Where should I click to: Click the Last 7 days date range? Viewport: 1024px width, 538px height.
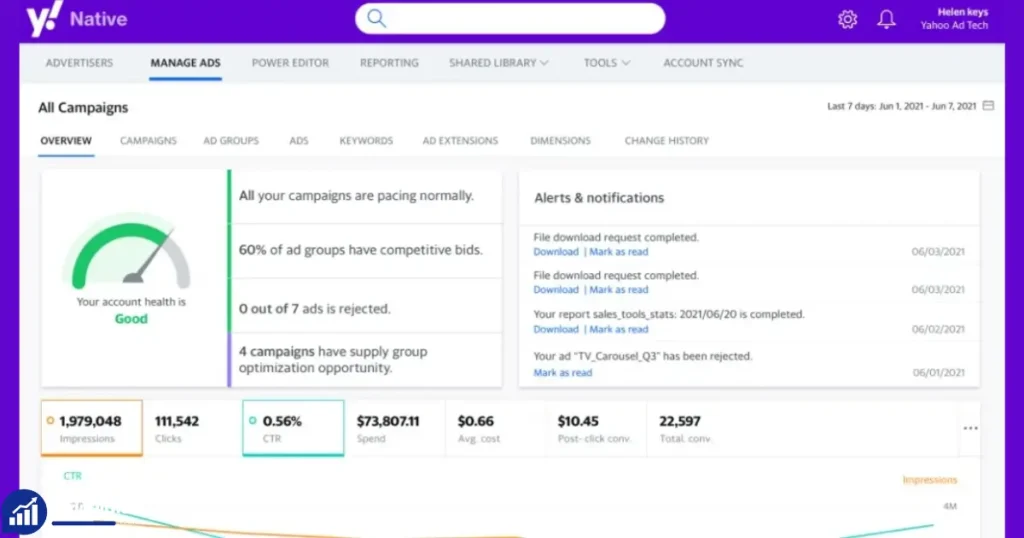click(901, 106)
